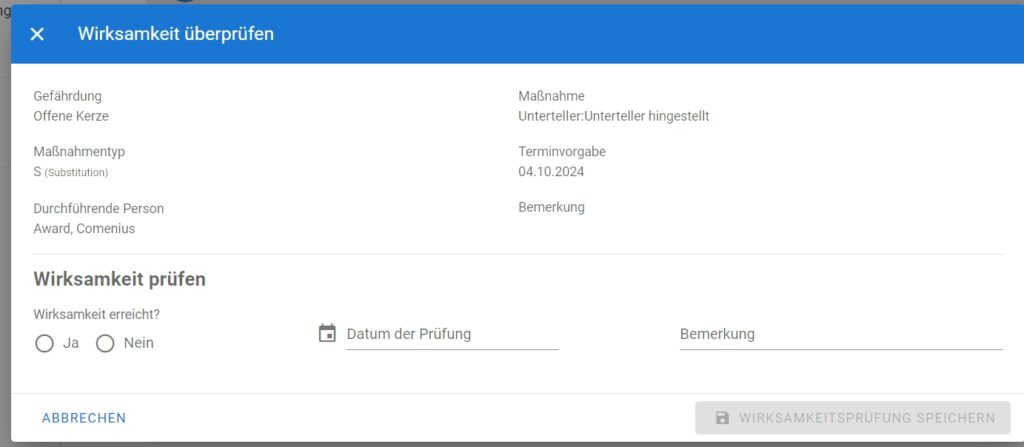Click the Offene Kerze hazard value

(71, 116)
